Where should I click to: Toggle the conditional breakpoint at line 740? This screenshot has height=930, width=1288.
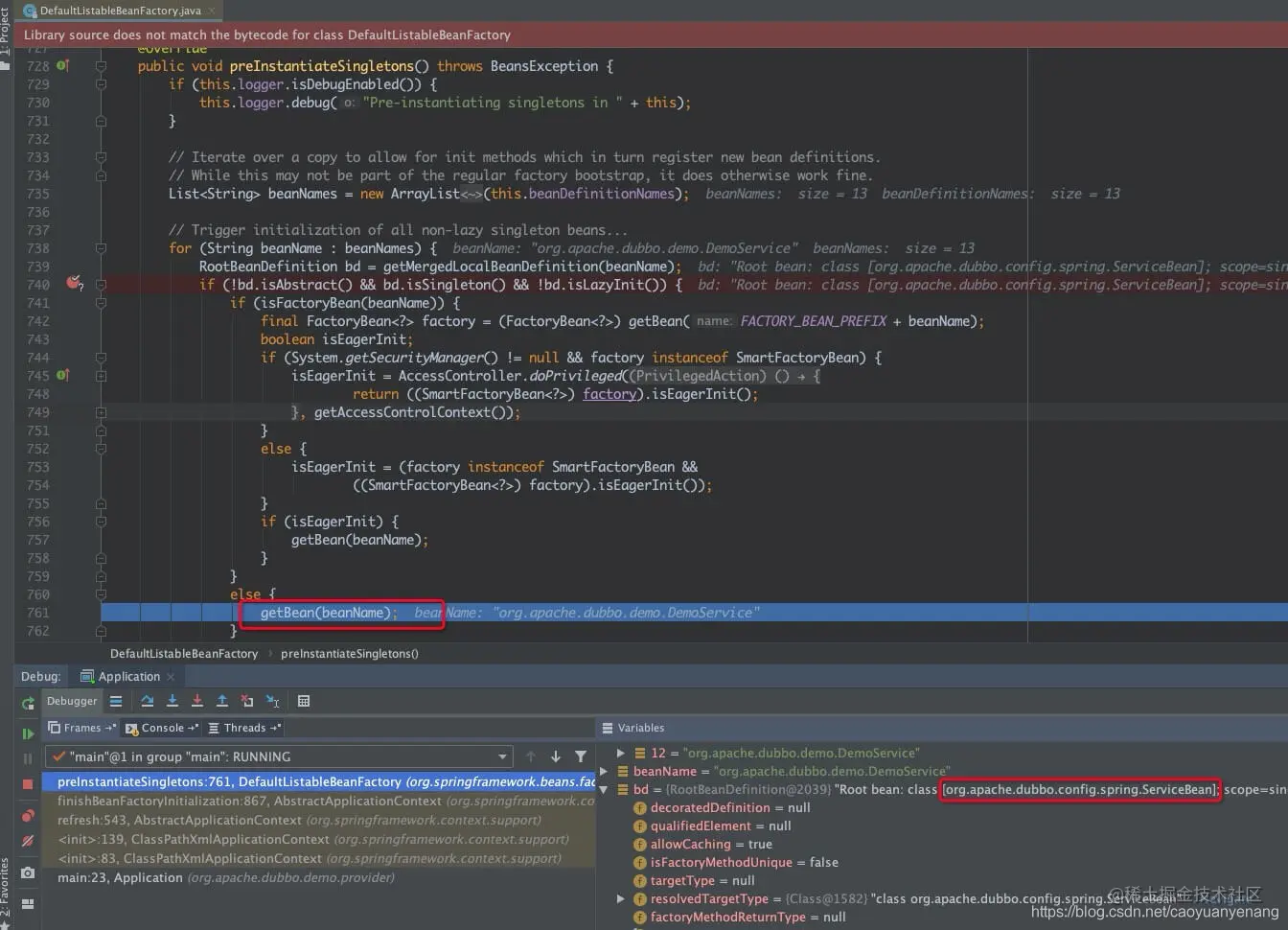tap(74, 283)
